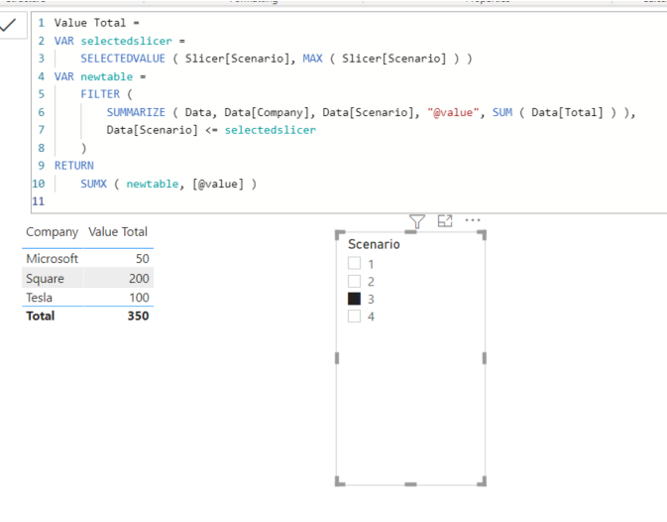
Task: Click the Total row label
Action: pyautogui.click(x=40, y=316)
